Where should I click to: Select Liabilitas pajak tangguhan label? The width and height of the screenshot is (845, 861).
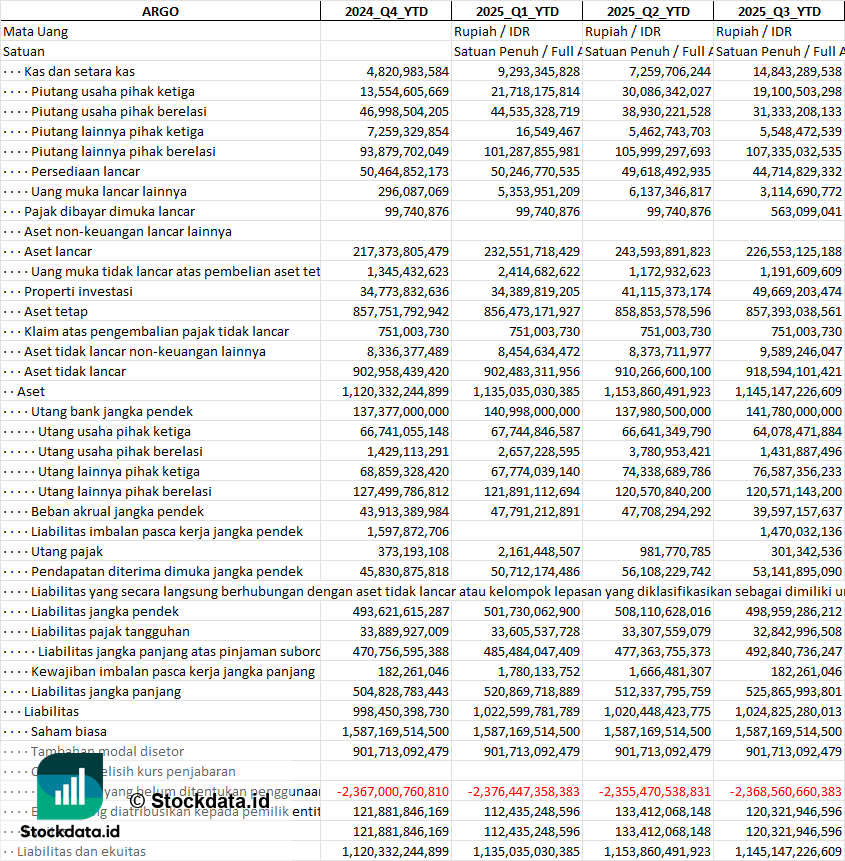(110, 631)
